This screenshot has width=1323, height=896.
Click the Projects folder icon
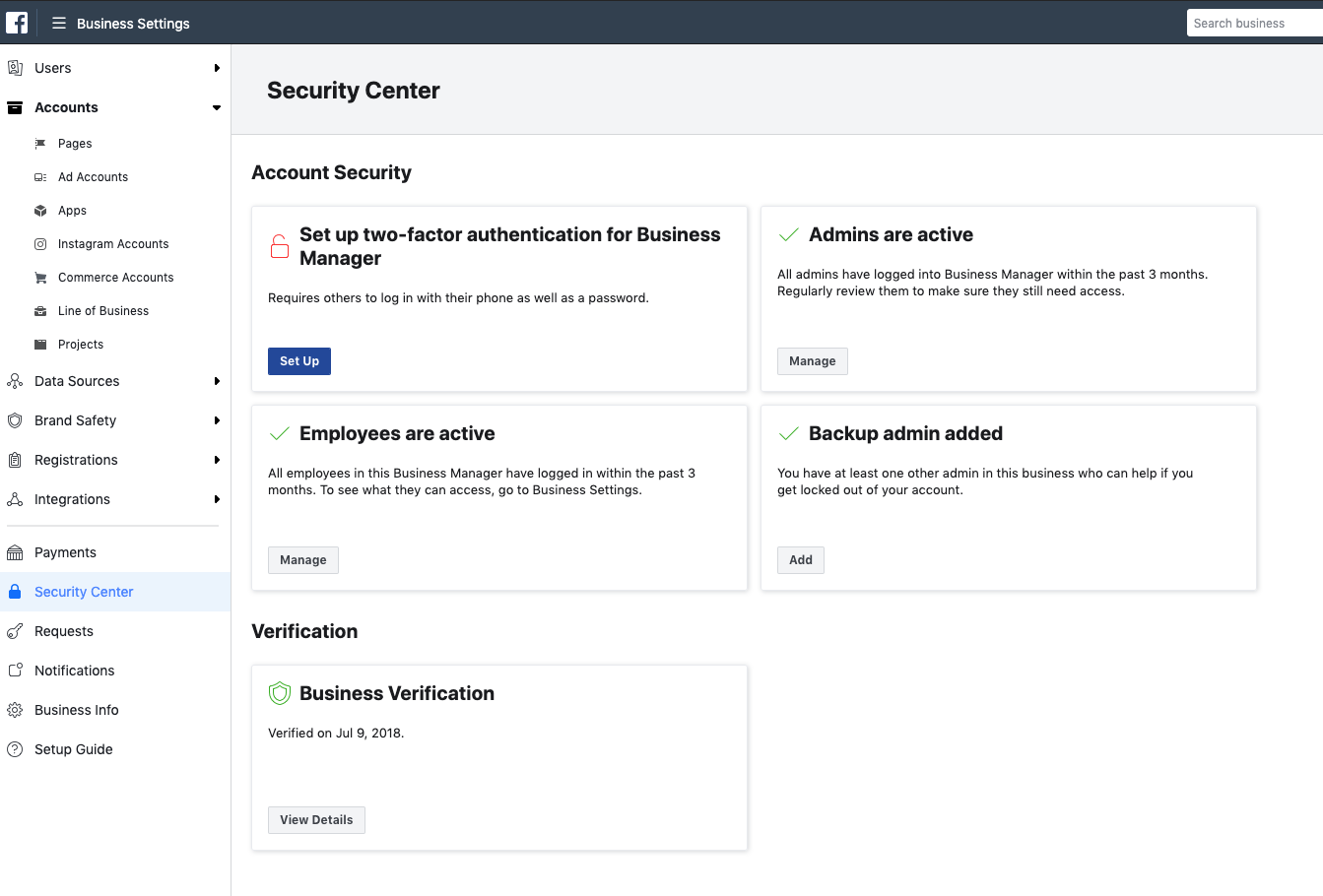[x=40, y=345]
